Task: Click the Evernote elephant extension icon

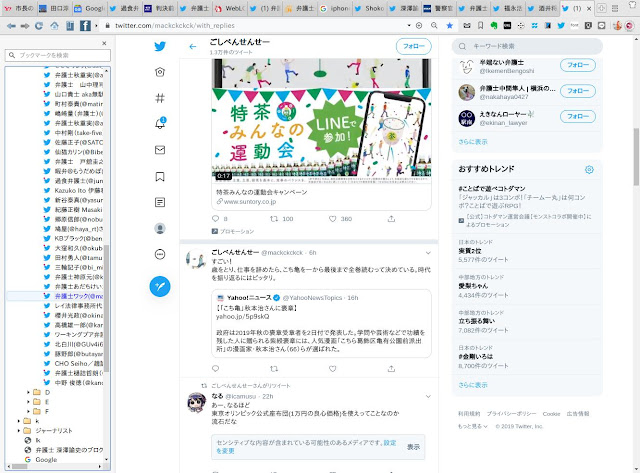Action: pyautogui.click(x=494, y=25)
